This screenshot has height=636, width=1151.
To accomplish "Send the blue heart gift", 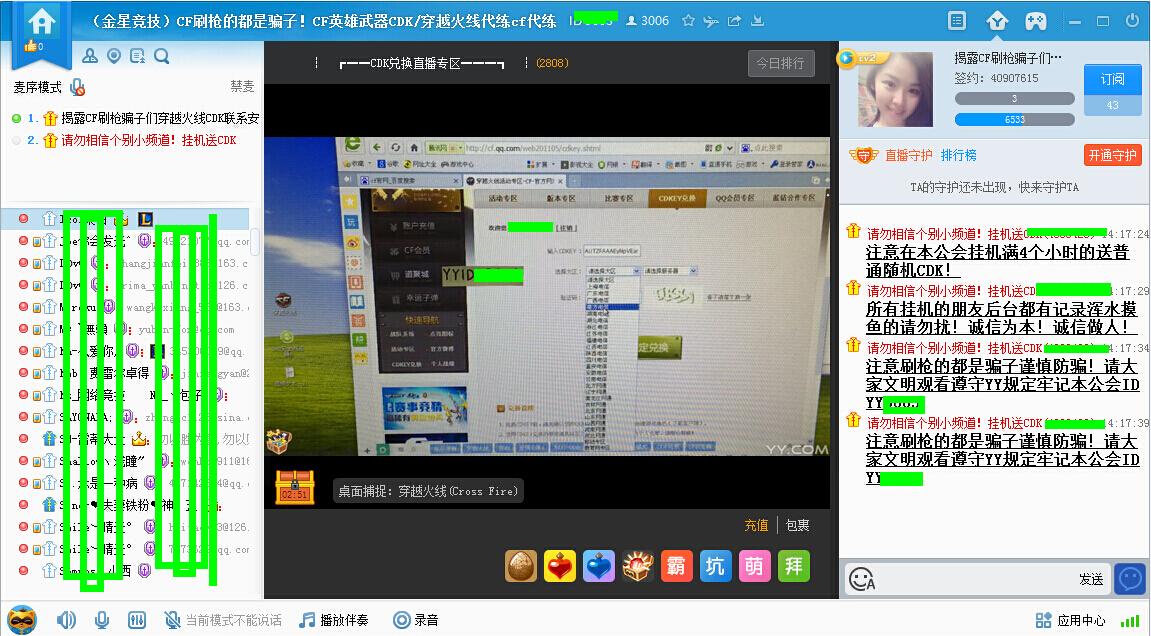I will pos(599,566).
